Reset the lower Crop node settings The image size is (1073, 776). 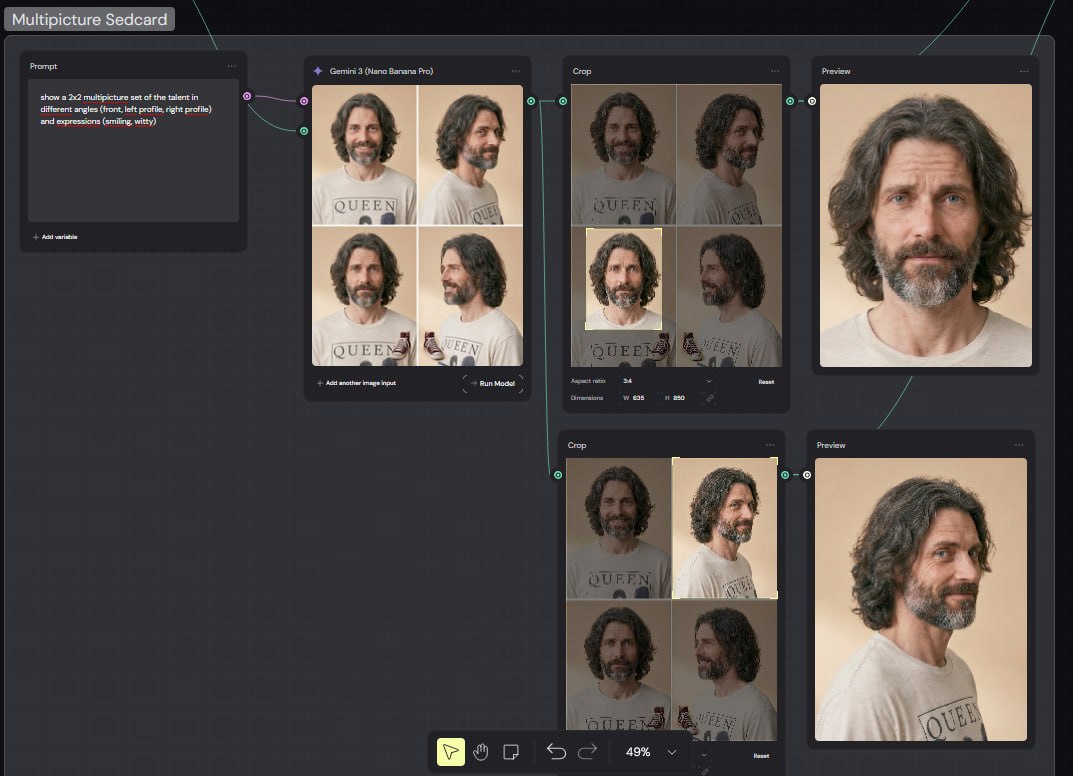point(761,756)
